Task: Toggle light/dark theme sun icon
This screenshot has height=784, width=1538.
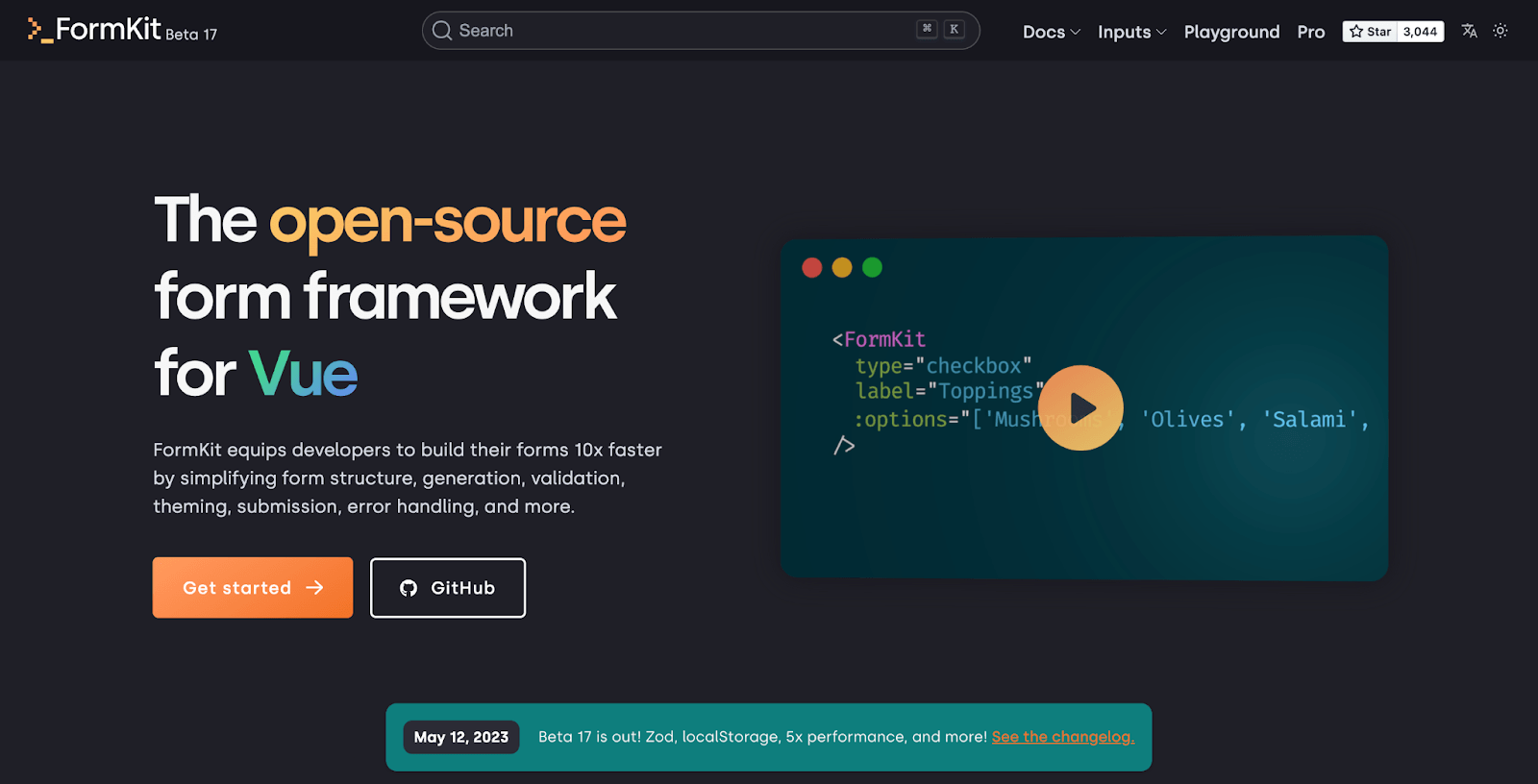Action: [x=1501, y=31]
